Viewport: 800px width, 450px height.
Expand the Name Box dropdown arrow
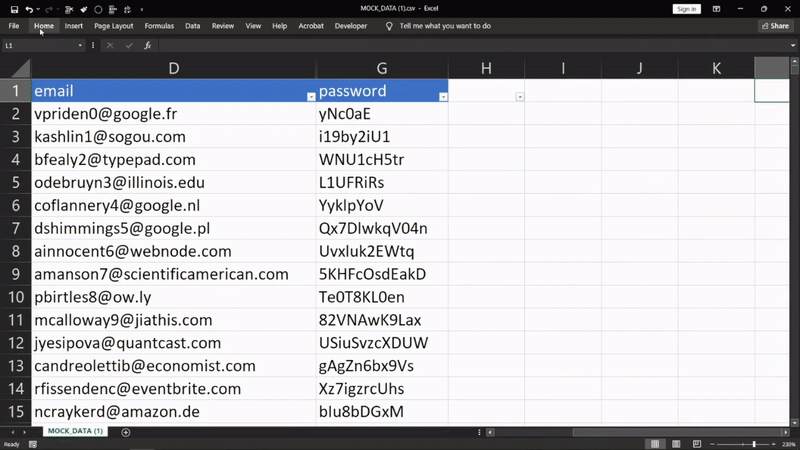click(x=80, y=45)
